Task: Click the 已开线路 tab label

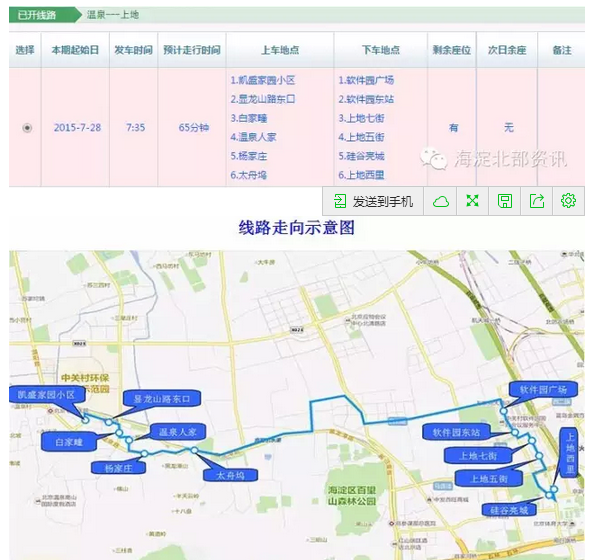Action: 37,15
